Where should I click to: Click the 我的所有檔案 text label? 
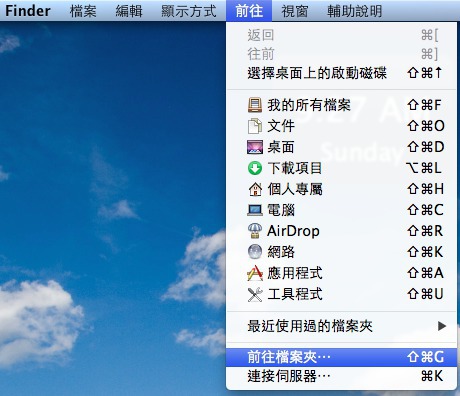309,105
